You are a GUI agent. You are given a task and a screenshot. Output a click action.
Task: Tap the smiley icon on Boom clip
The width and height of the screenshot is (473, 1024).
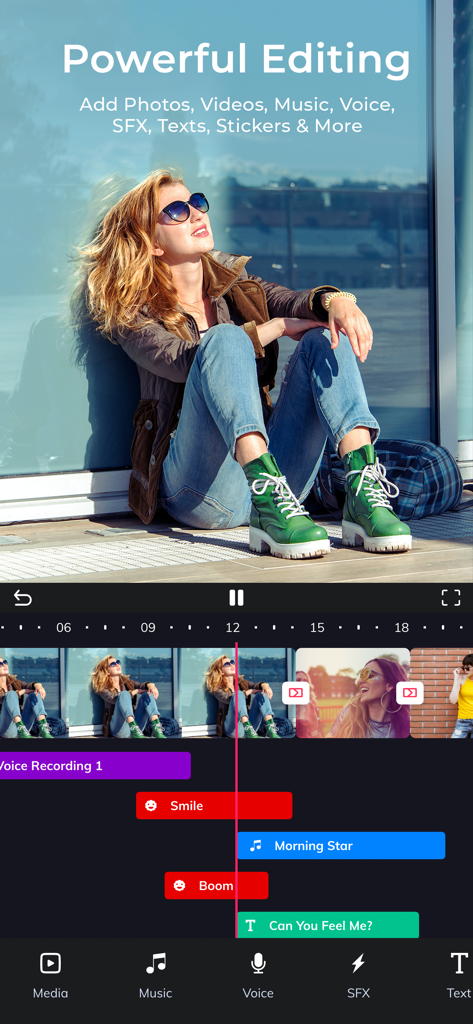tap(179, 886)
